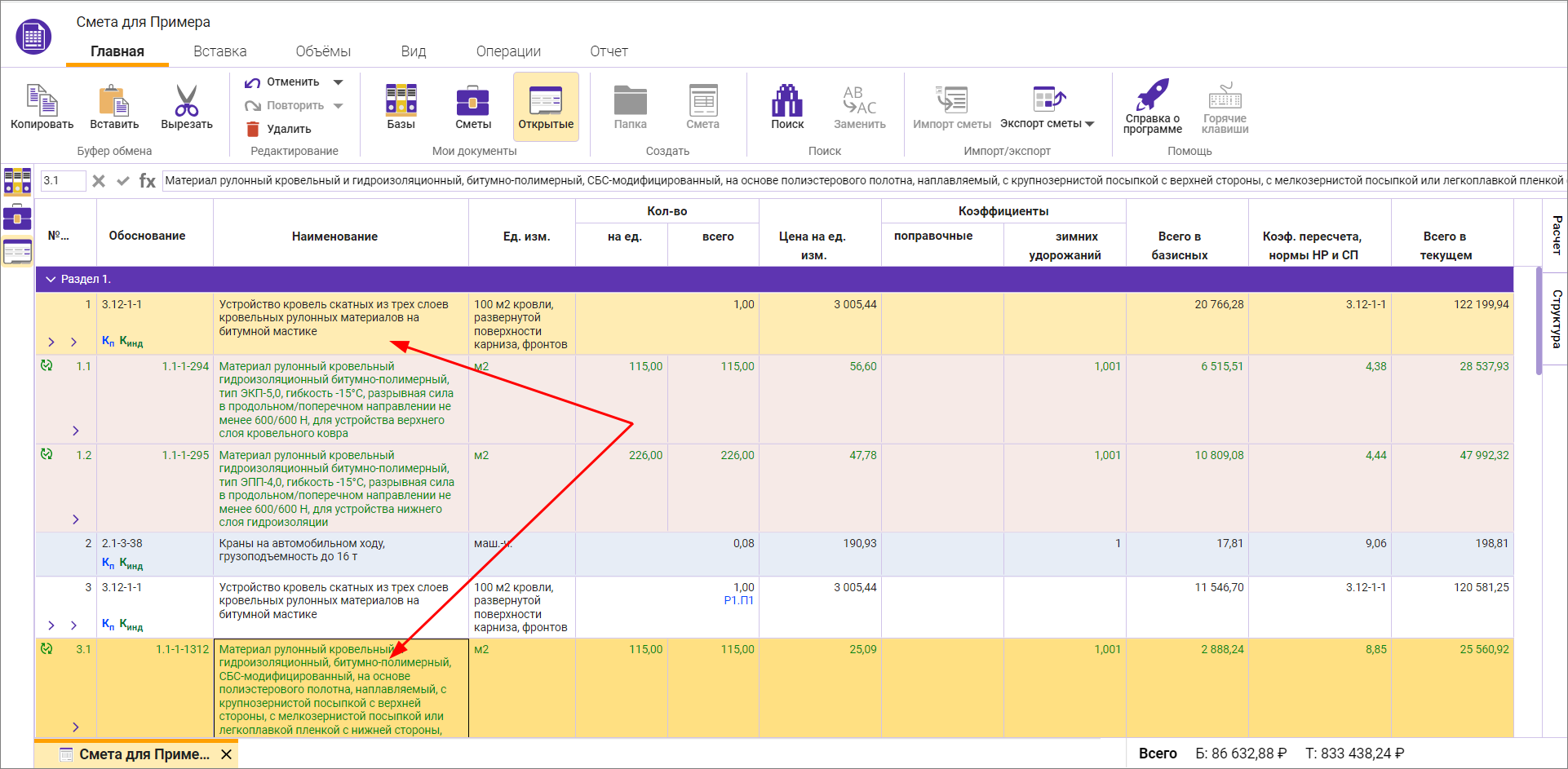
Task: Delete the item using Удалить
Action: [278, 129]
